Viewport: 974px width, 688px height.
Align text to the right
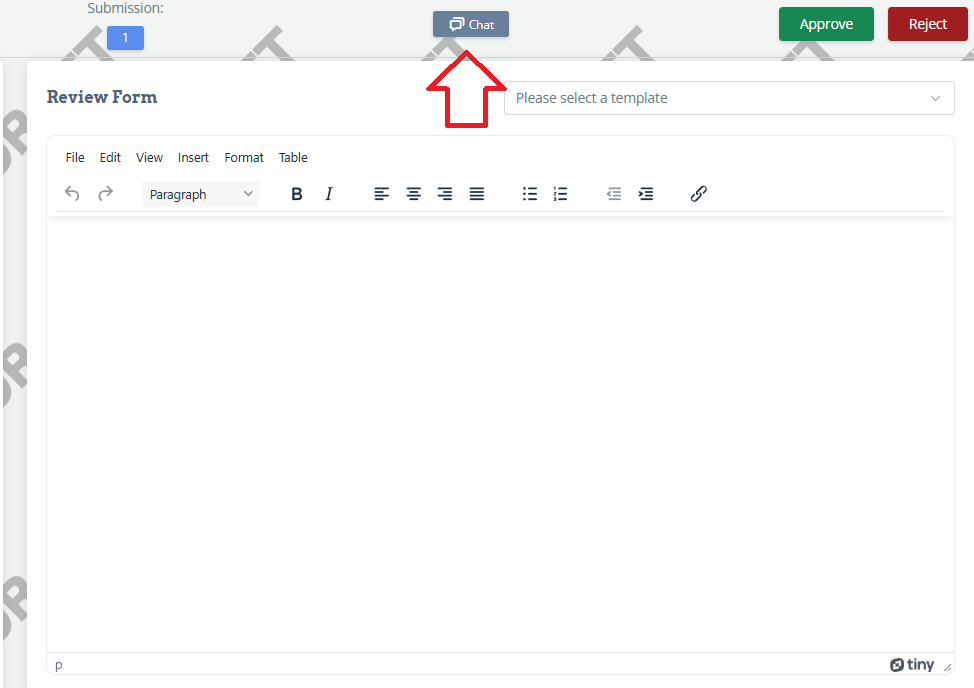[x=445, y=194]
